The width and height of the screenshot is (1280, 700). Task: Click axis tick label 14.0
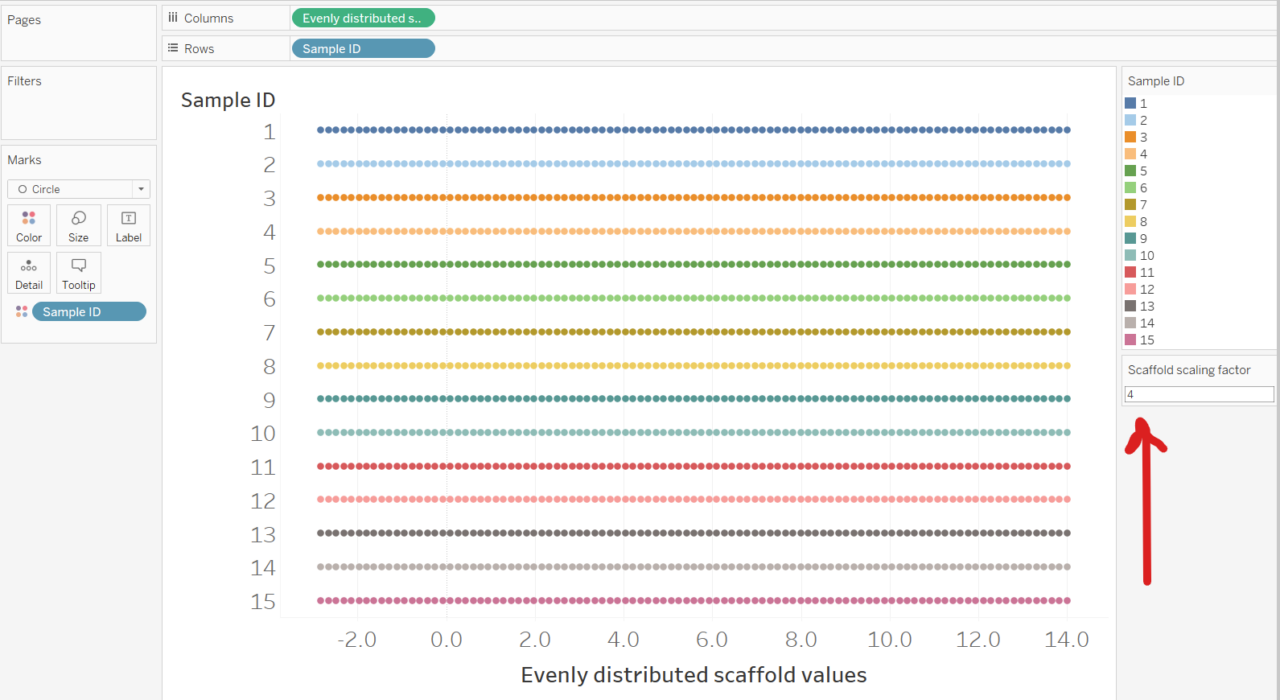(x=1067, y=640)
